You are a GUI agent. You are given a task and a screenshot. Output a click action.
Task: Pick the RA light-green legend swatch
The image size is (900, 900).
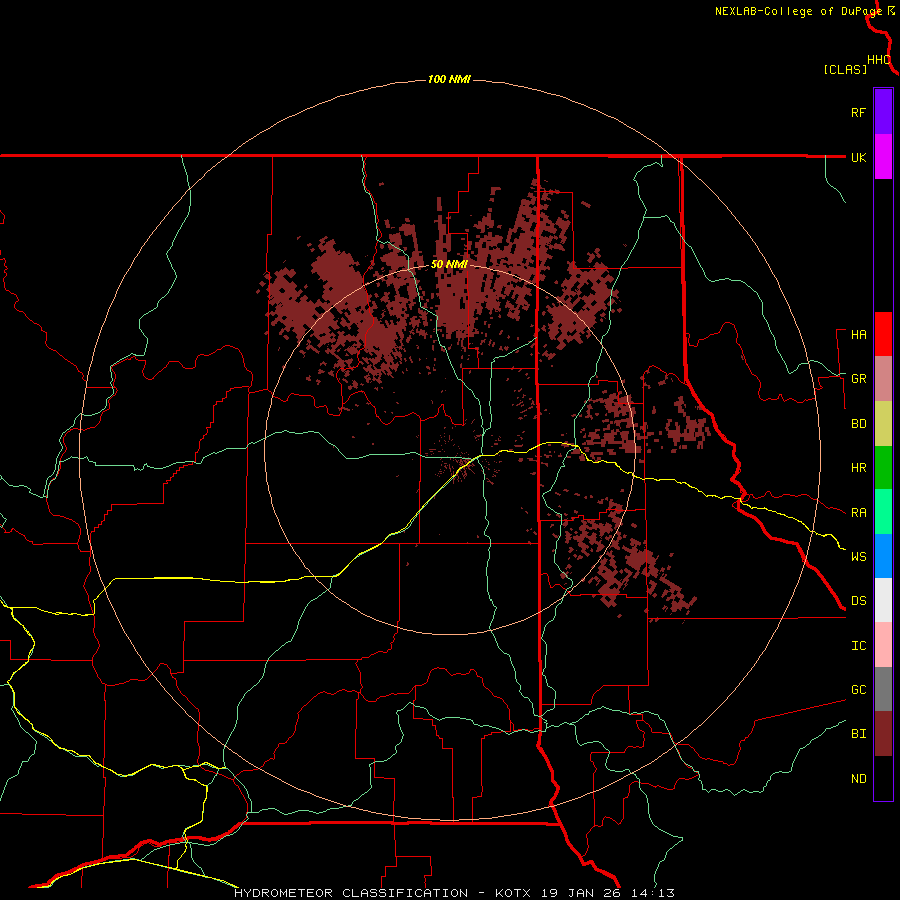tap(883, 512)
